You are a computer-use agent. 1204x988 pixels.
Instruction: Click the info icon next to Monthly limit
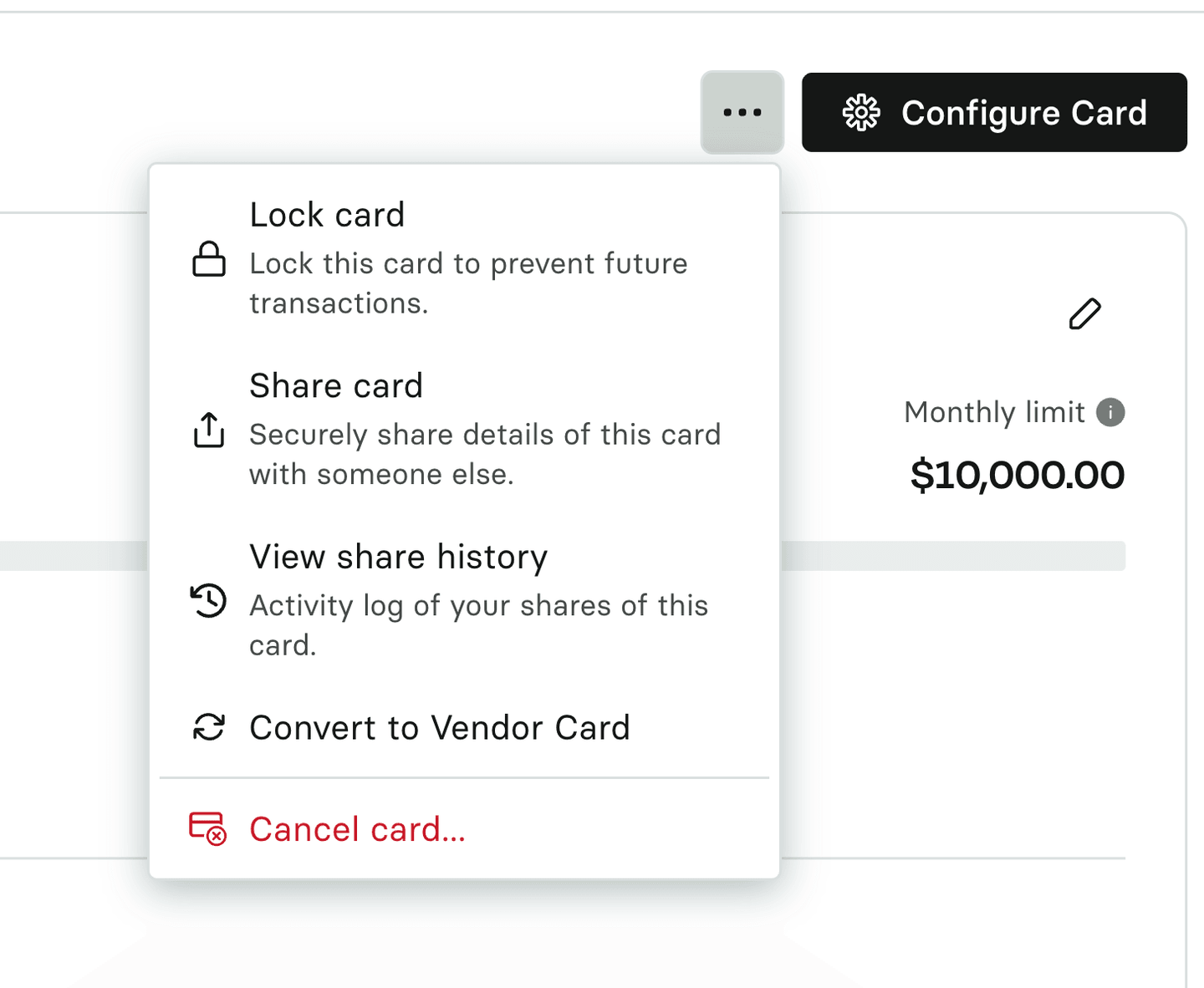(x=1110, y=412)
